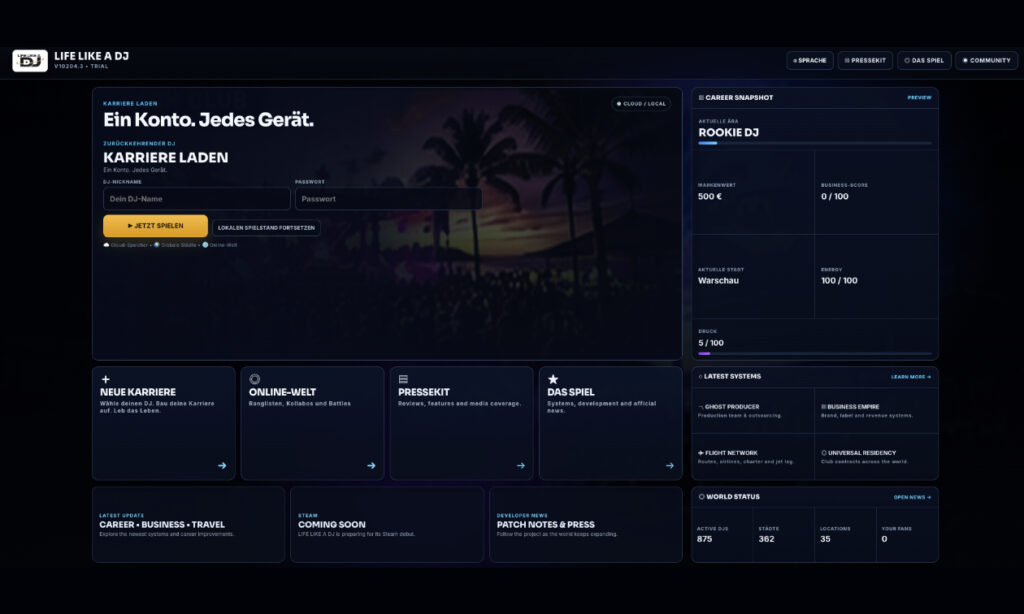Viewport: 1024px width, 614px height.
Task: Open the Sprache language menu
Action: point(810,60)
